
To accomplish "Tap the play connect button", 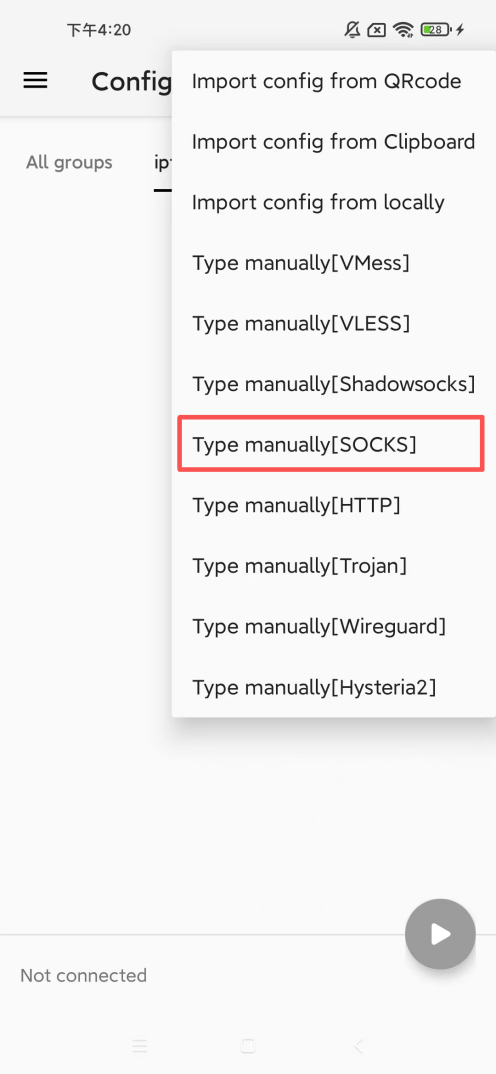I will click(x=440, y=934).
